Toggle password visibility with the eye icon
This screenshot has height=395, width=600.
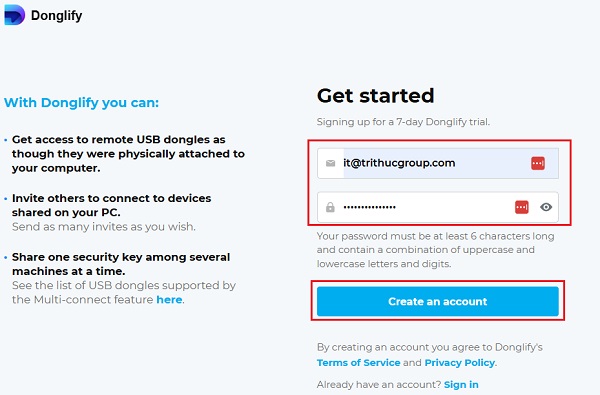[x=546, y=207]
